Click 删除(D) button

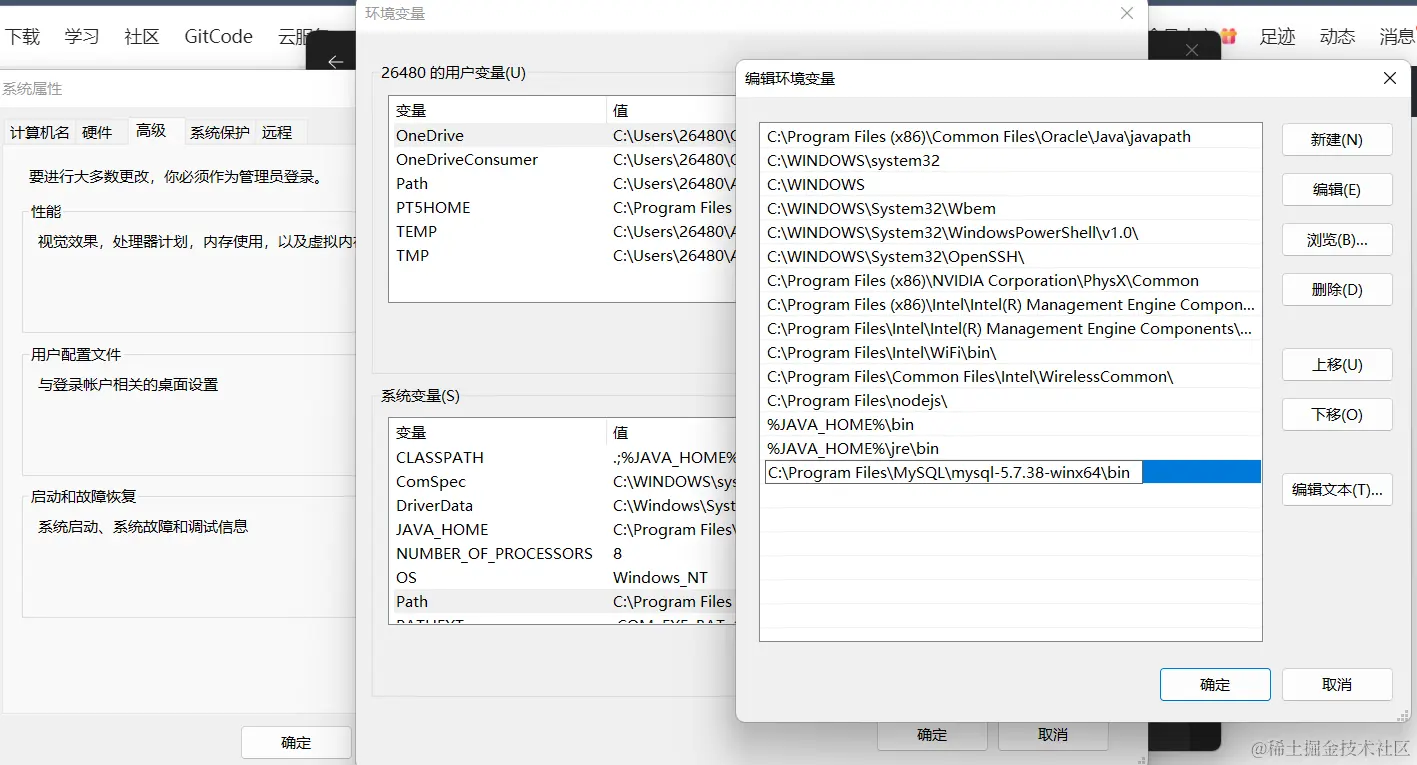[x=1337, y=290]
